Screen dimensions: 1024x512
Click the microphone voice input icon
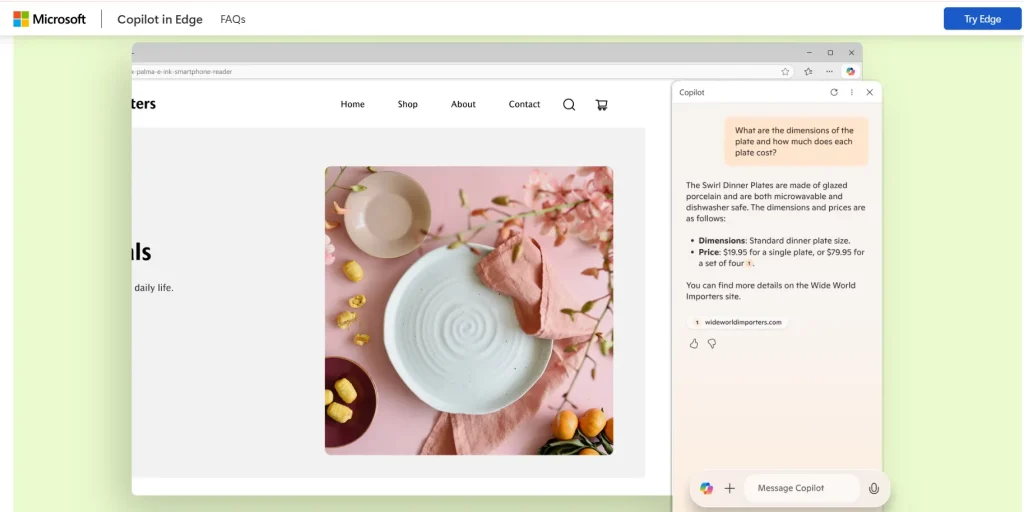coord(873,488)
